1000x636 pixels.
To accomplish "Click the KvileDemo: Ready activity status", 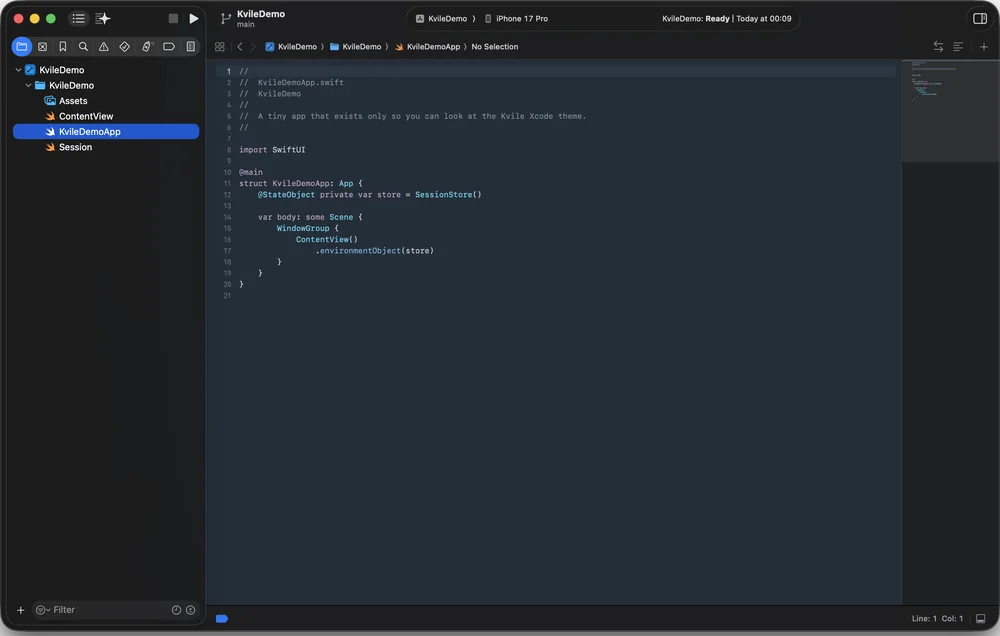I will tap(726, 18).
